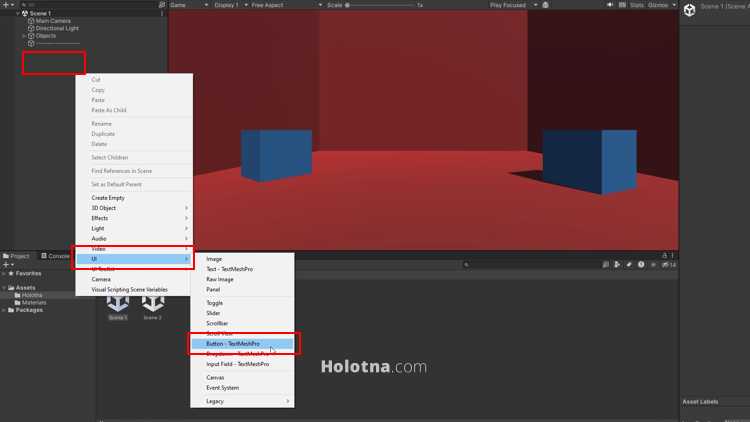Click the Project panel lock icon
Screen dimensions: 750x422
664,255
